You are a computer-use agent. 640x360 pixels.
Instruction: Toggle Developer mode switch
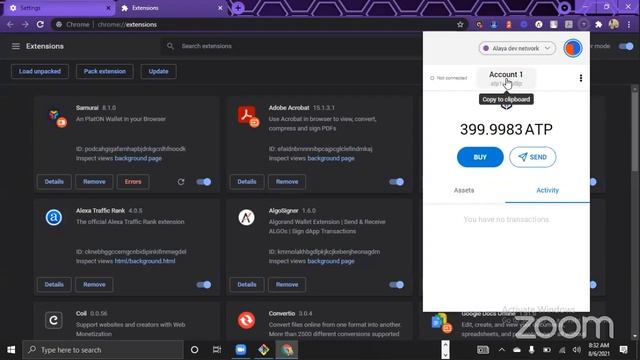[626, 46]
